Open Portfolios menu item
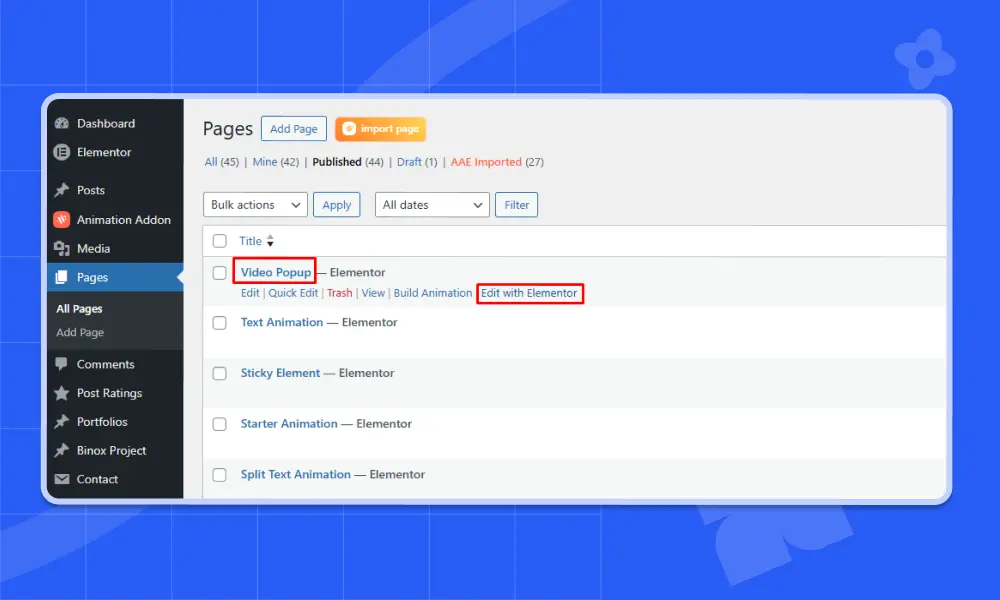The height and width of the screenshot is (600, 1000). click(102, 421)
